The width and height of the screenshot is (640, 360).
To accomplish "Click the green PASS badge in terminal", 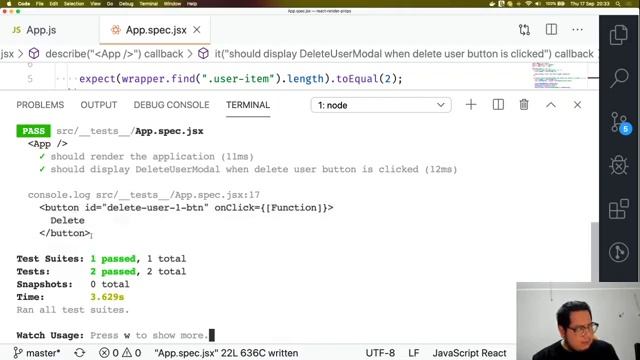I will point(33,131).
